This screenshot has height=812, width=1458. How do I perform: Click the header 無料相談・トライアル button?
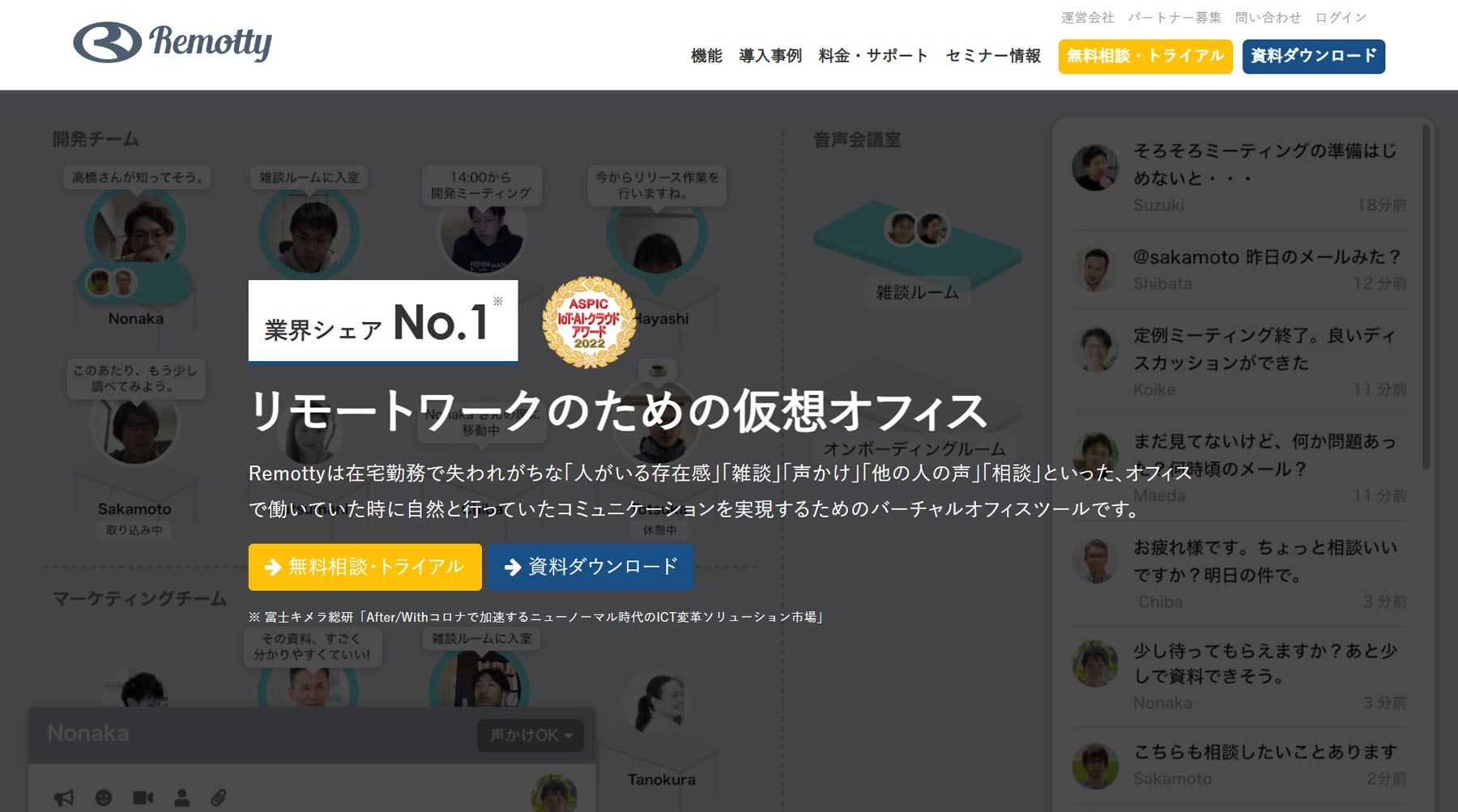(x=1145, y=56)
